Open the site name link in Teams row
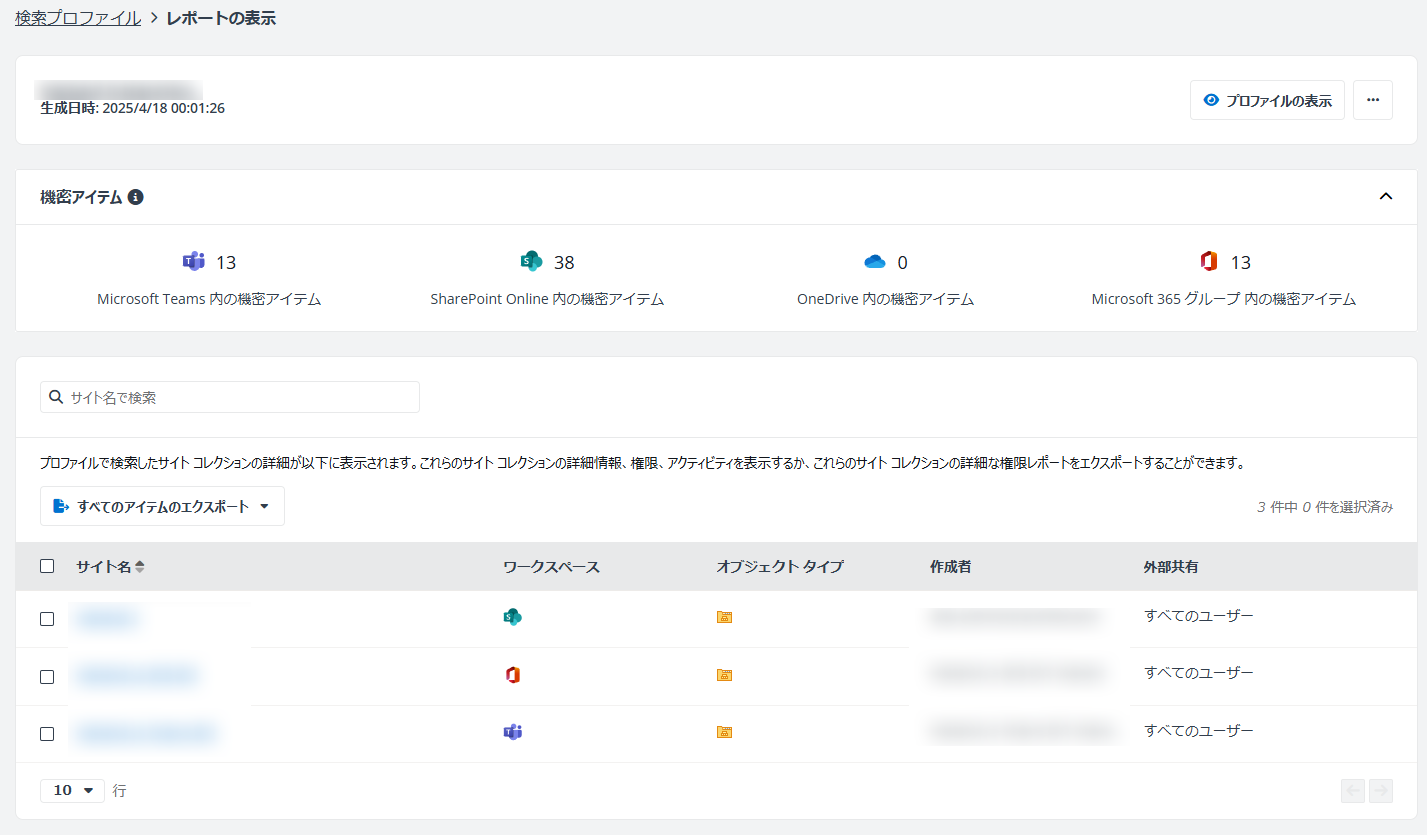Image resolution: width=1427 pixels, height=835 pixels. tap(146, 734)
